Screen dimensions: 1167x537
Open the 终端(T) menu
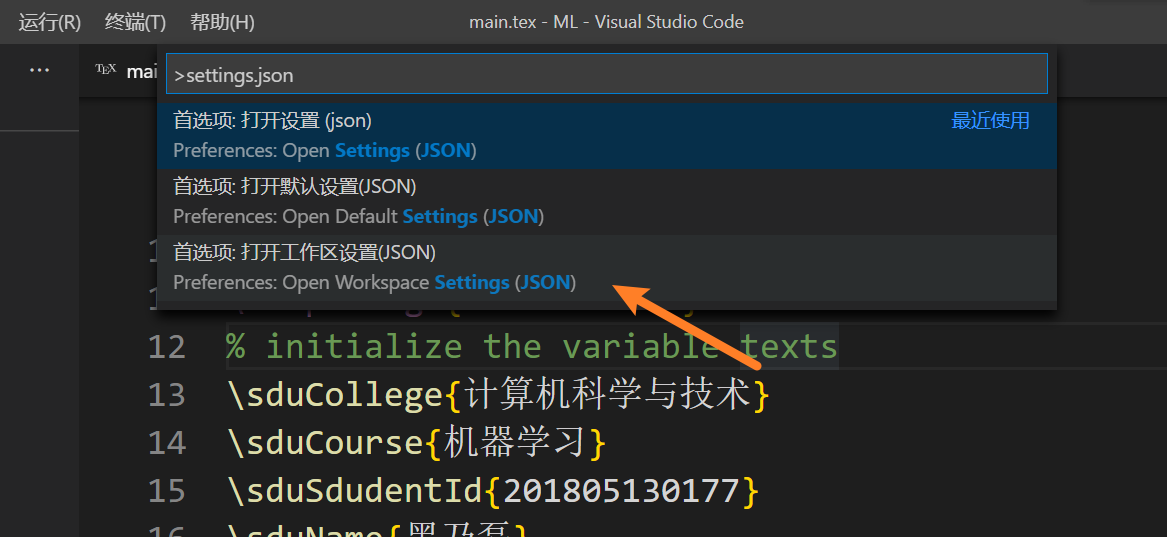point(135,22)
